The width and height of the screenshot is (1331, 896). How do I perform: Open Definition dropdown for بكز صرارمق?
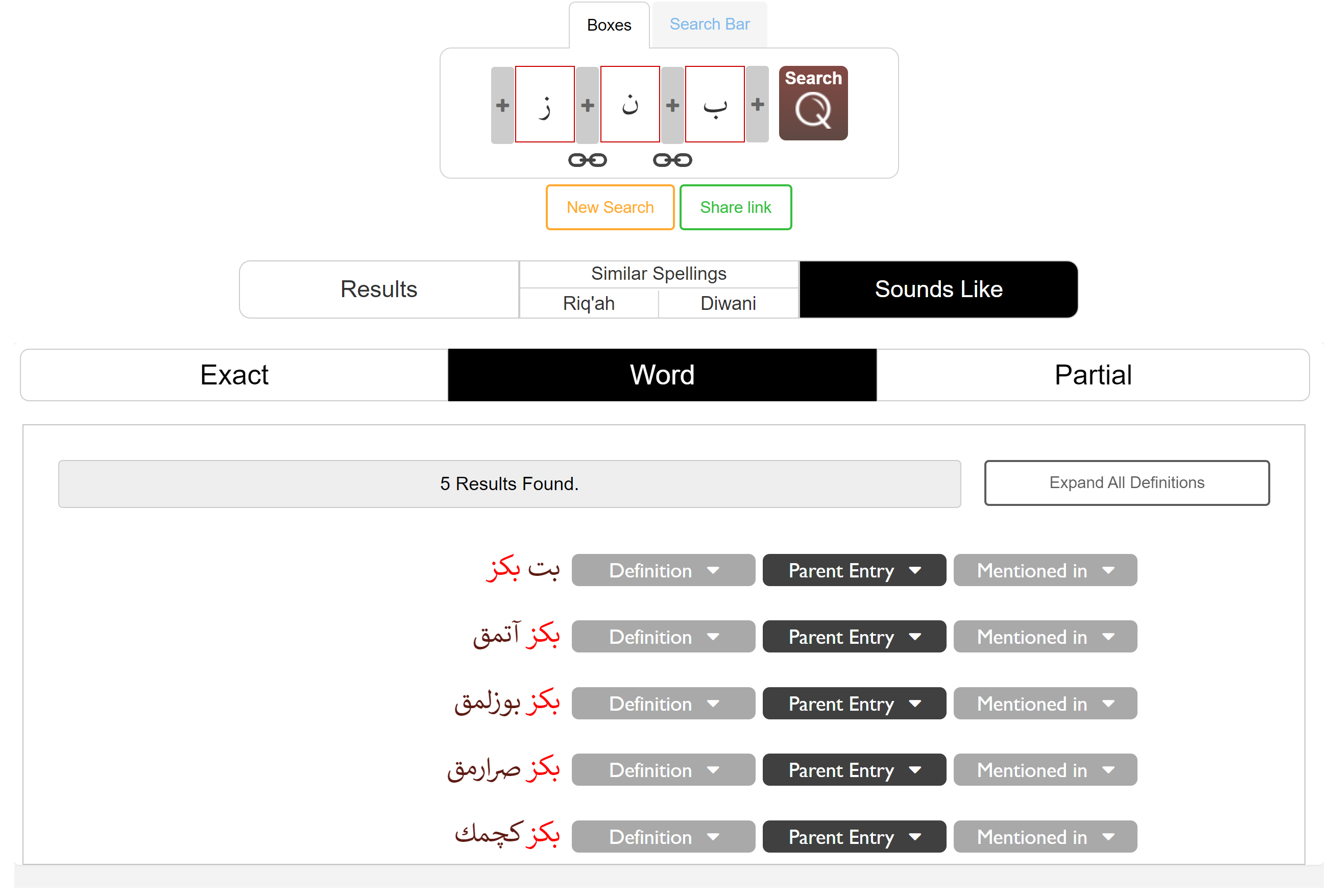pyautogui.click(x=663, y=770)
